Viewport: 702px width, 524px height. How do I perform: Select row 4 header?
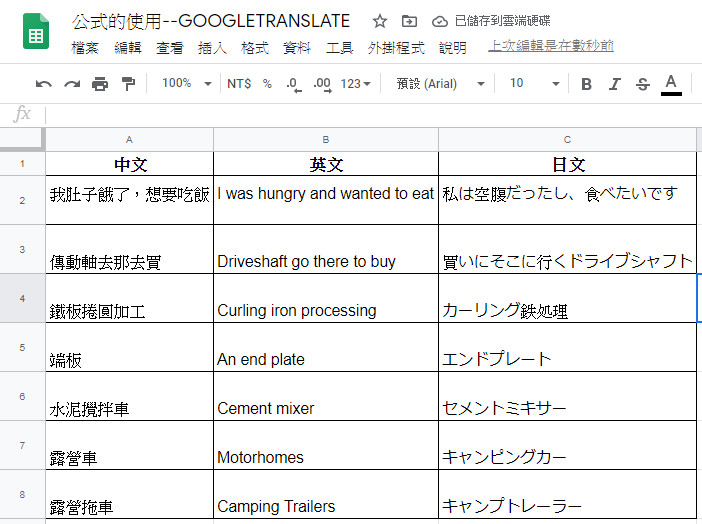(x=22, y=298)
